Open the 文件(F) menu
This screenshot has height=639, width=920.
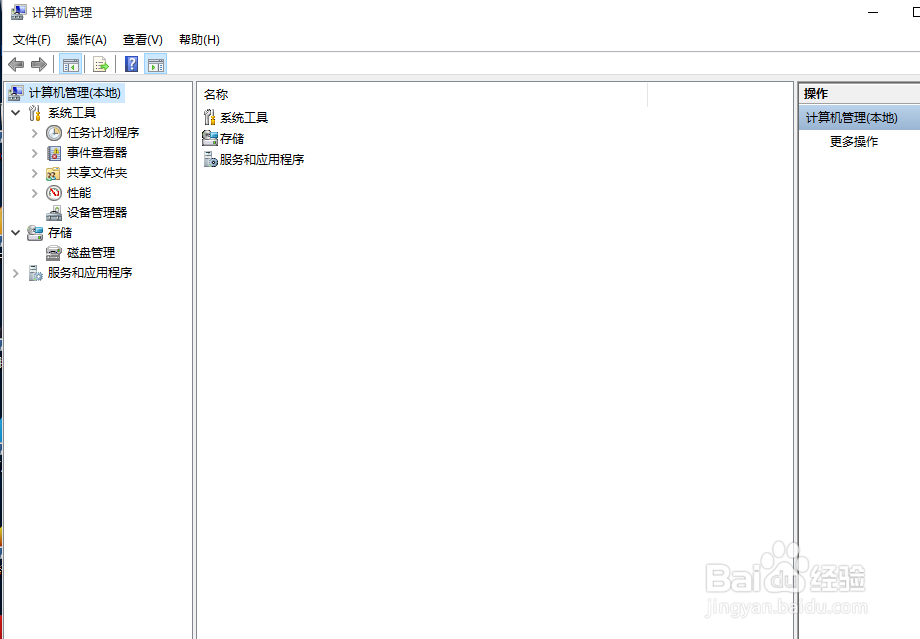pyautogui.click(x=32, y=40)
